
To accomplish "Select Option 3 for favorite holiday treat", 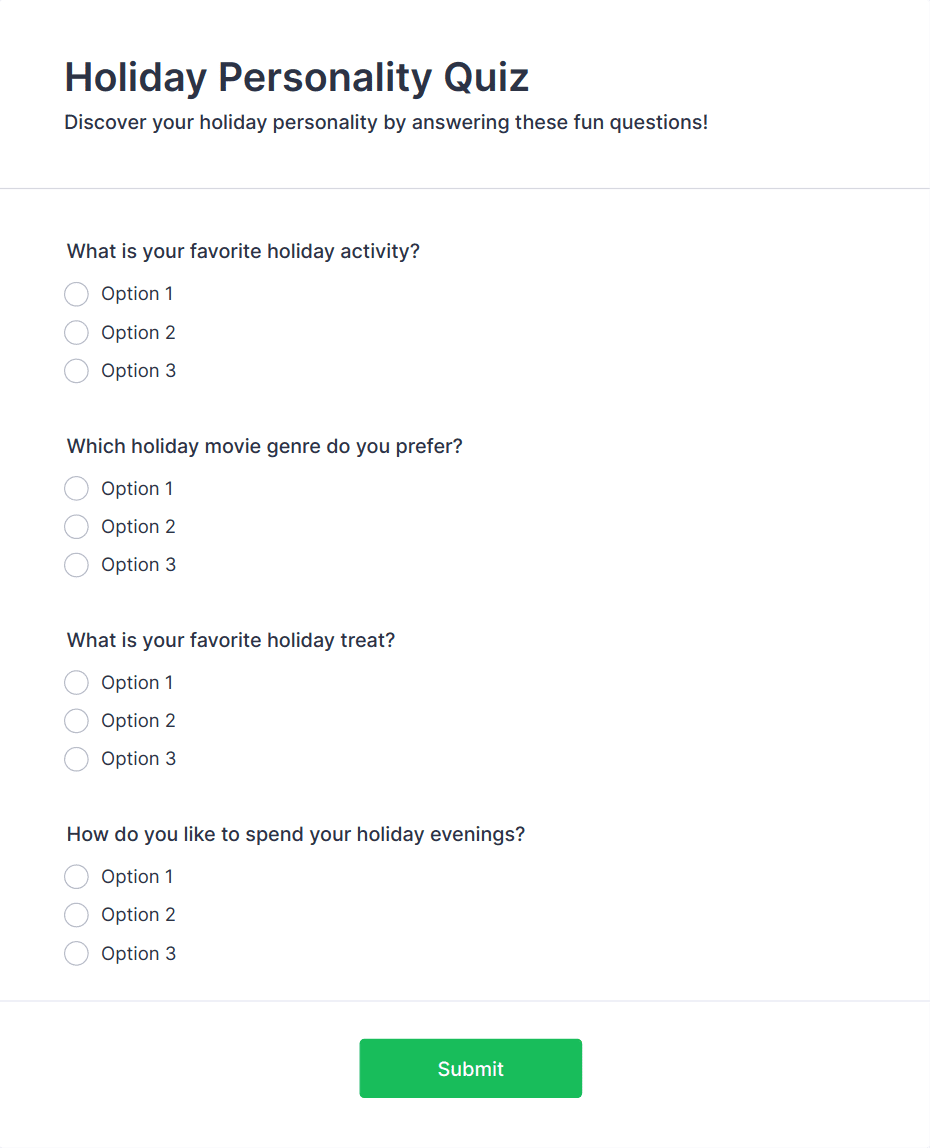I will 76,758.
